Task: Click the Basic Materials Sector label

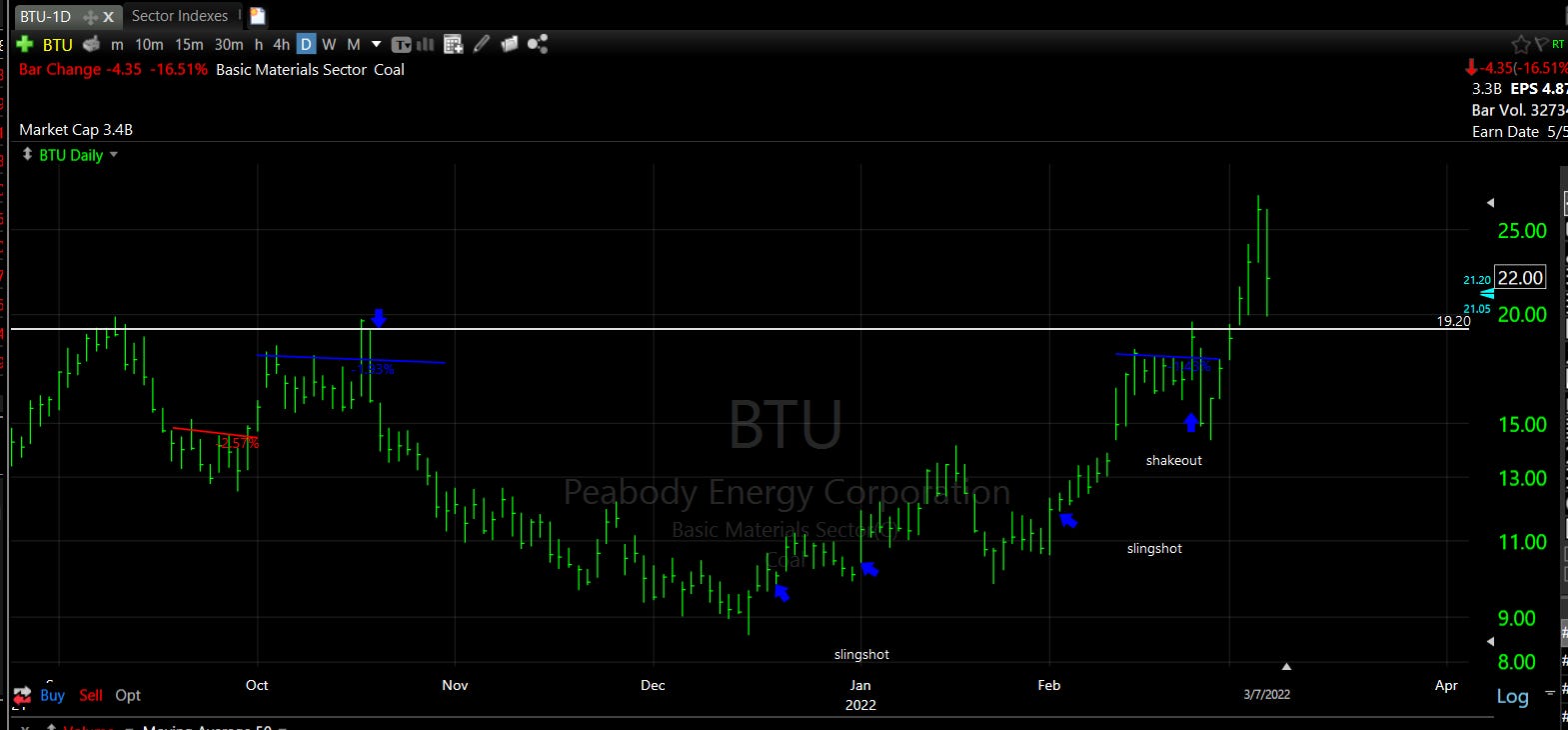Action: click(x=291, y=69)
